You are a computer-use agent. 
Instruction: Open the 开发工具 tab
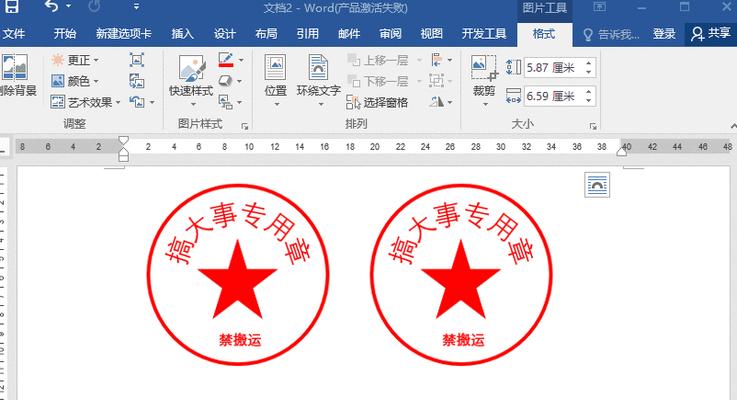484,34
